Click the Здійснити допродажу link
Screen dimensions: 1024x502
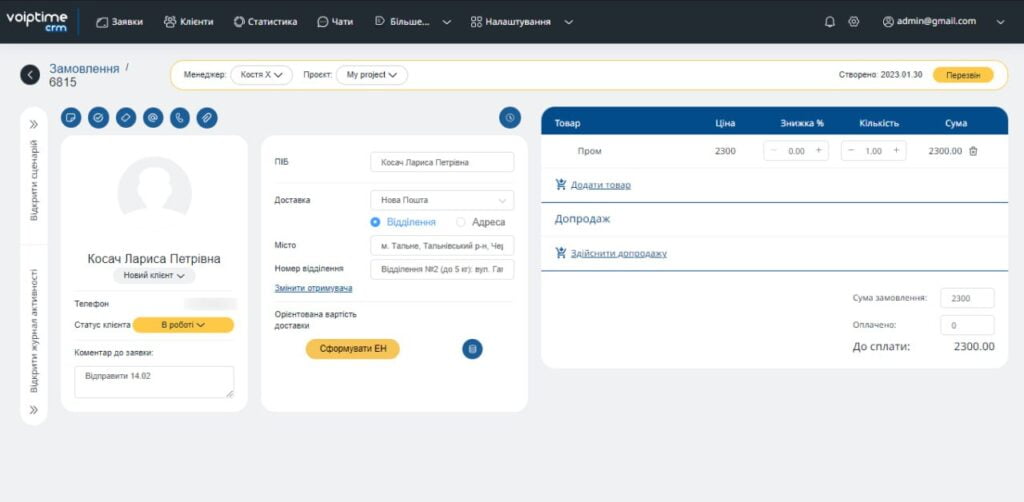point(618,253)
